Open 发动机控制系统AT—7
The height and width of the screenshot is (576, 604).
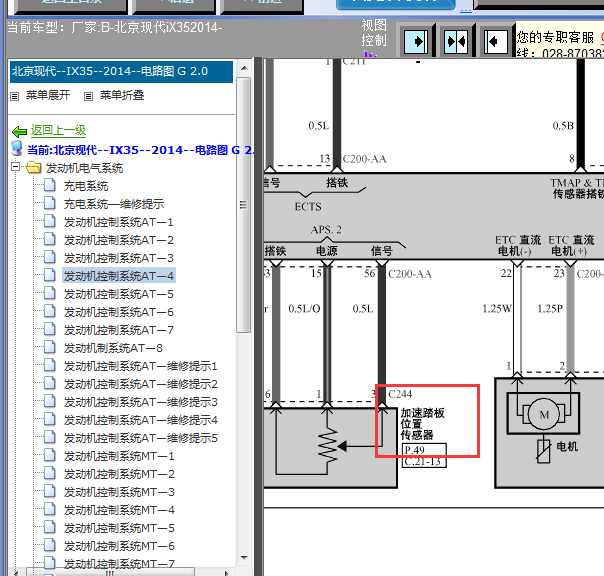(x=119, y=330)
